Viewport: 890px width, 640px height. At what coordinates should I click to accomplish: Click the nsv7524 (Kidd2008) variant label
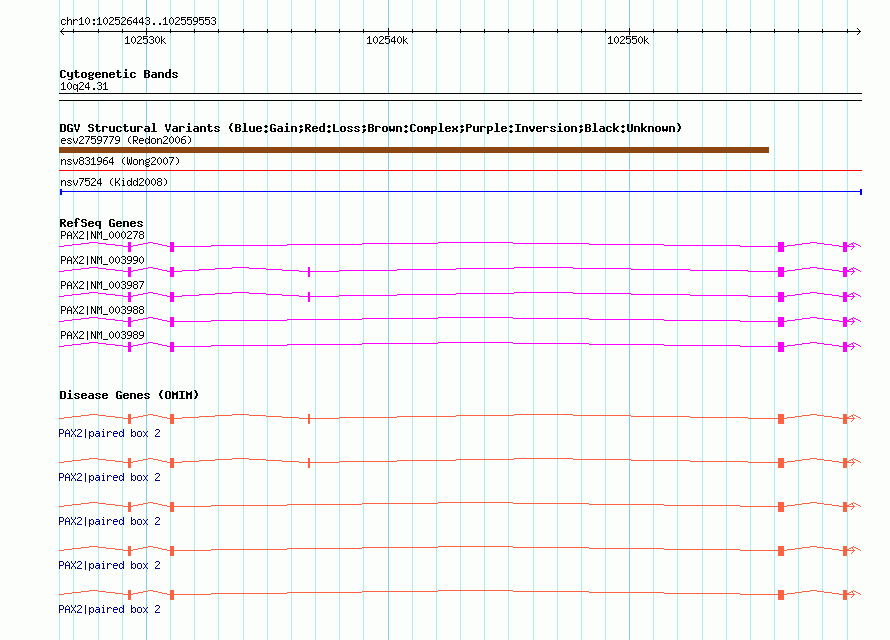[114, 182]
